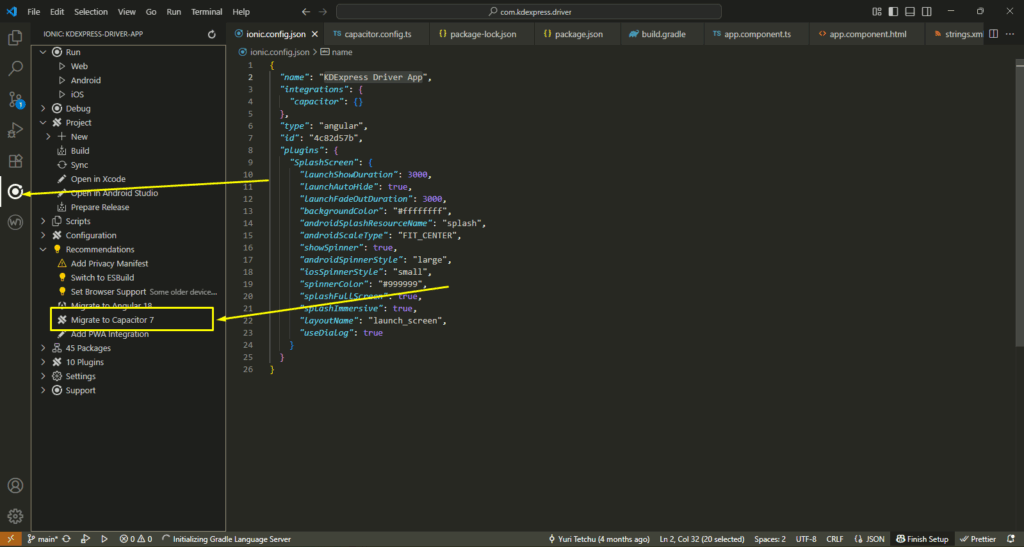1024x547 pixels.
Task: Click the Ionic extension icon in activity bar
Action: click(x=15, y=191)
